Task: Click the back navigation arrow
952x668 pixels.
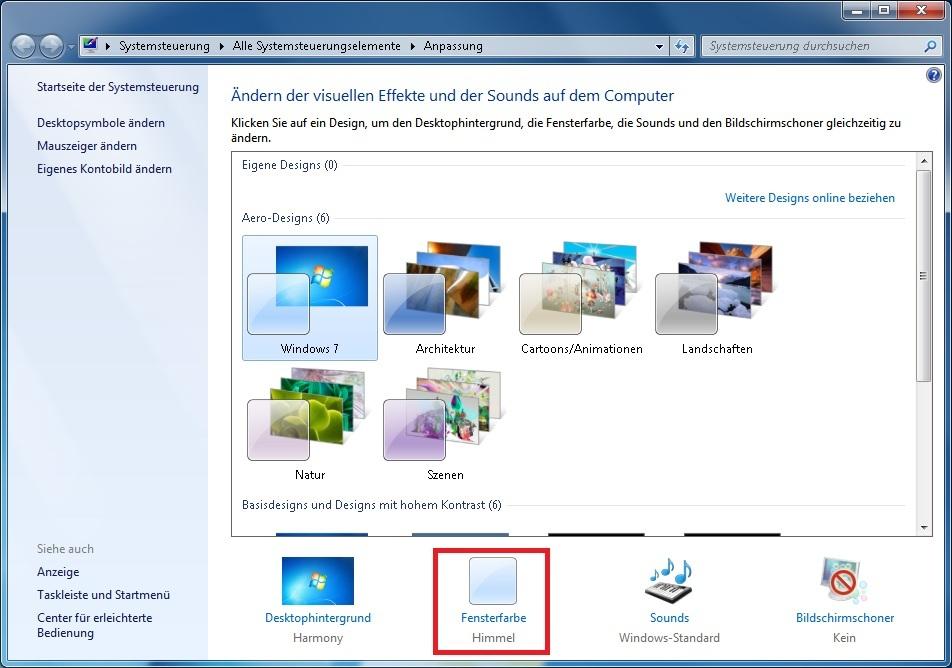Action: tap(24, 46)
